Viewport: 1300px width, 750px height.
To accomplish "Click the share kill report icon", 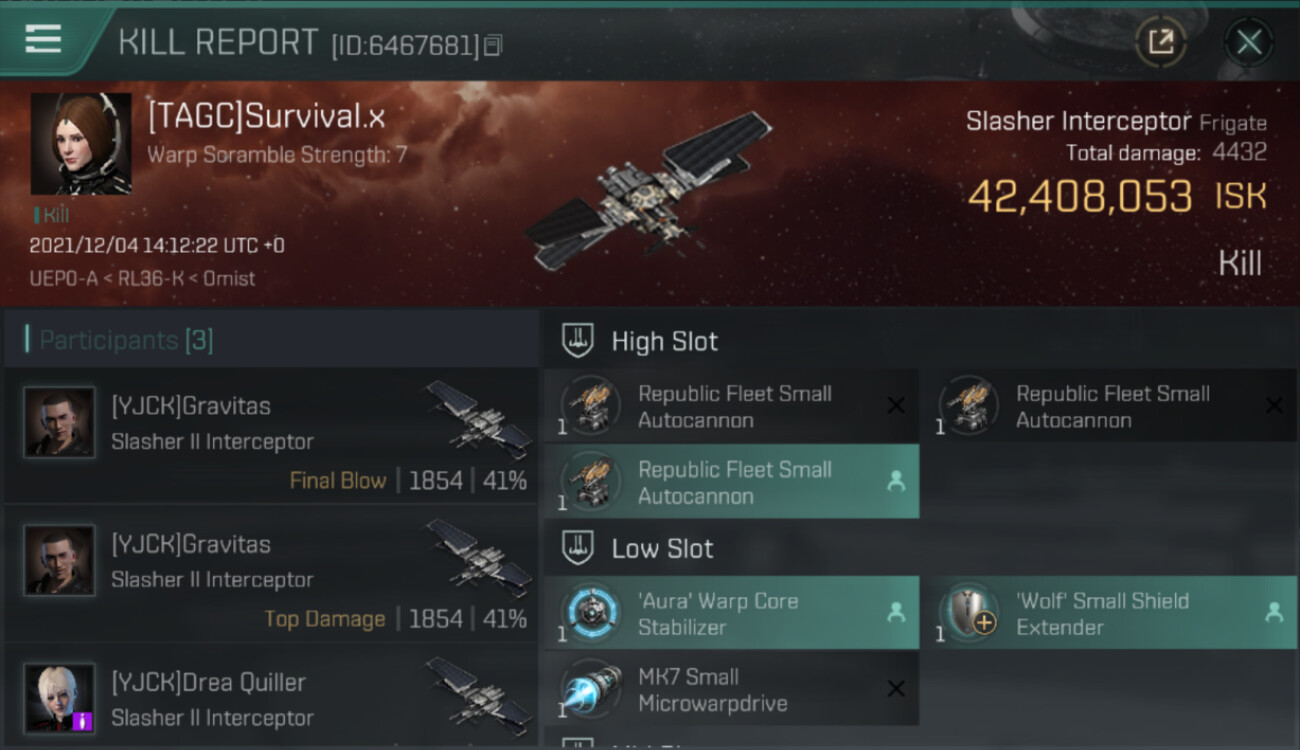I will coord(1160,42).
